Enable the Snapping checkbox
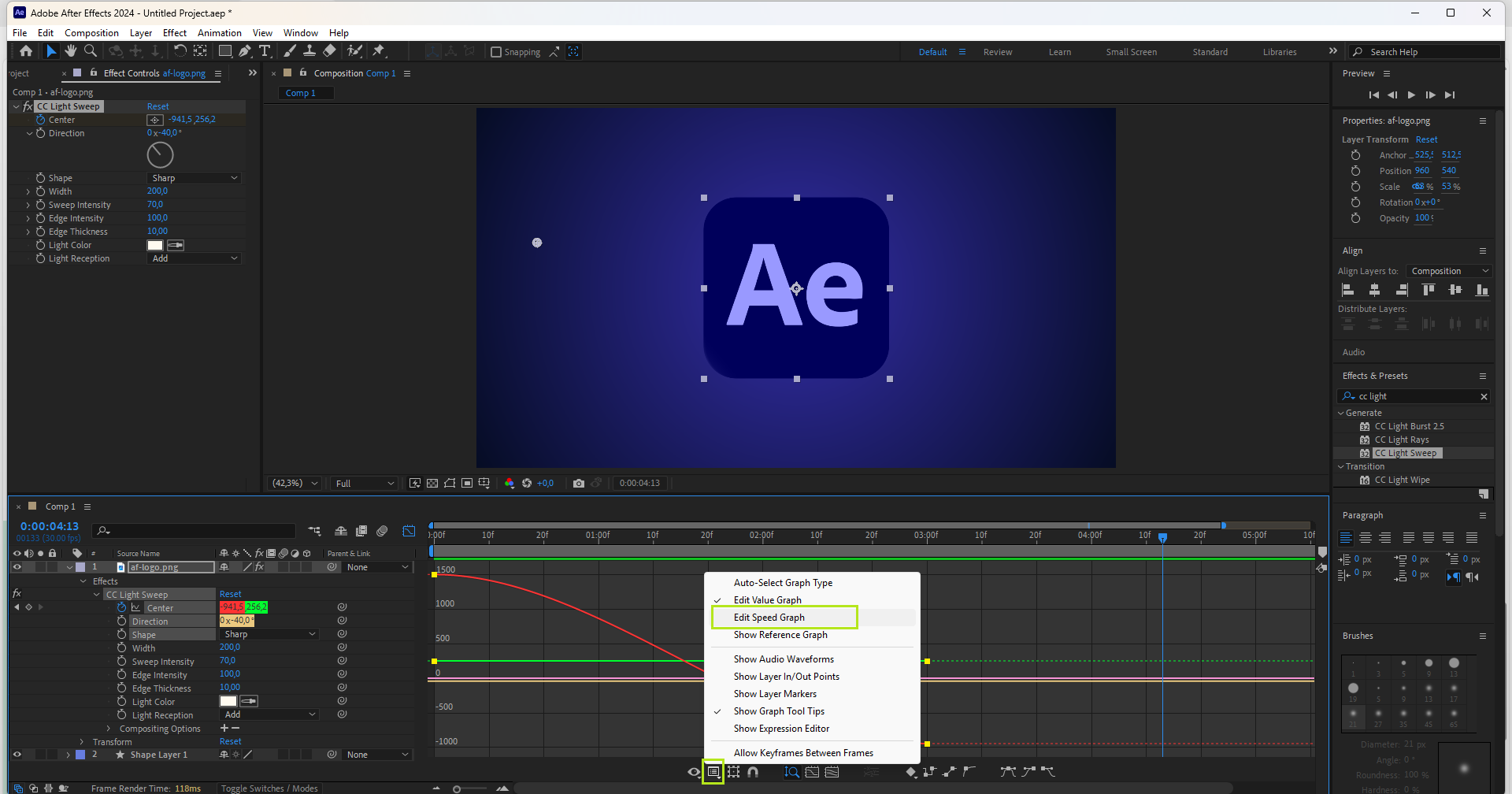The height and width of the screenshot is (794, 1512). coord(496,52)
